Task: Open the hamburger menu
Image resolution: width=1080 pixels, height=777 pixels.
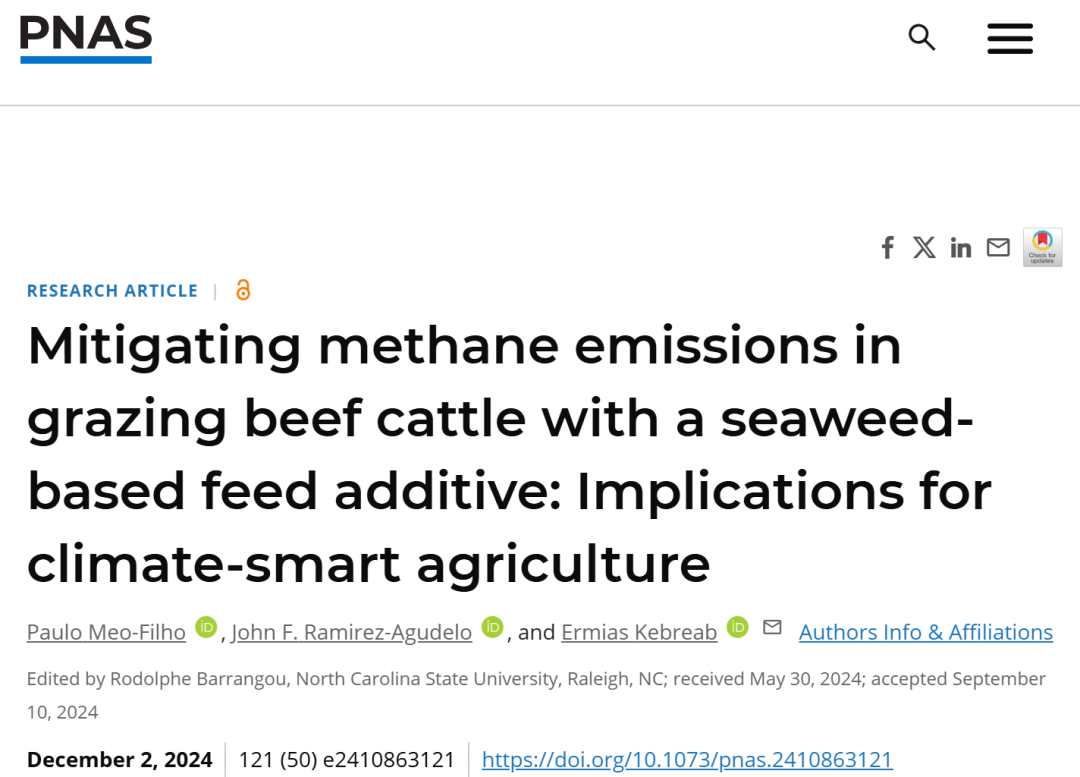Action: tap(1010, 39)
